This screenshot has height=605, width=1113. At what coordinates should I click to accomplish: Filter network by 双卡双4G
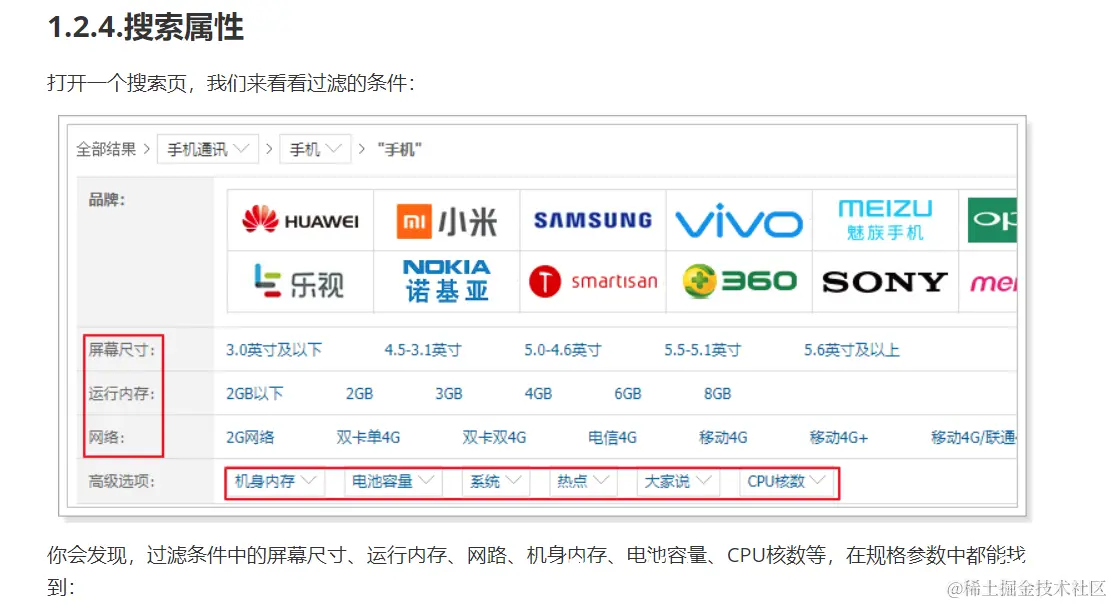point(494,437)
